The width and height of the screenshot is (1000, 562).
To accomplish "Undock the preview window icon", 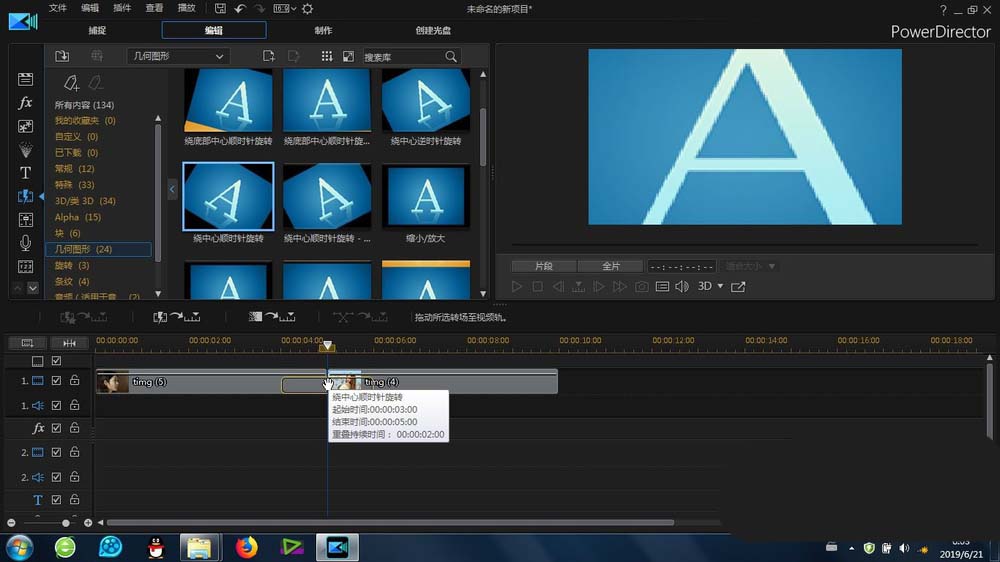I will pyautogui.click(x=738, y=286).
